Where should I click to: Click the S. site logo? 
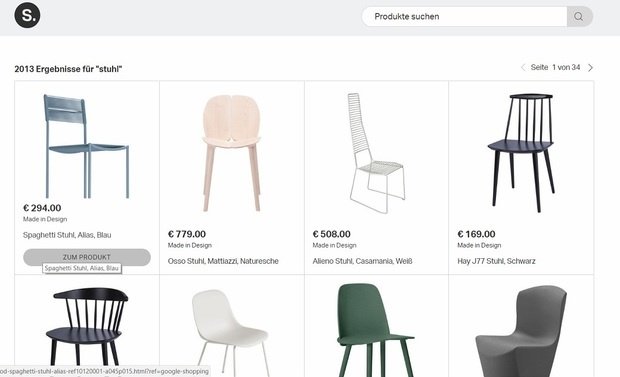coord(27,15)
